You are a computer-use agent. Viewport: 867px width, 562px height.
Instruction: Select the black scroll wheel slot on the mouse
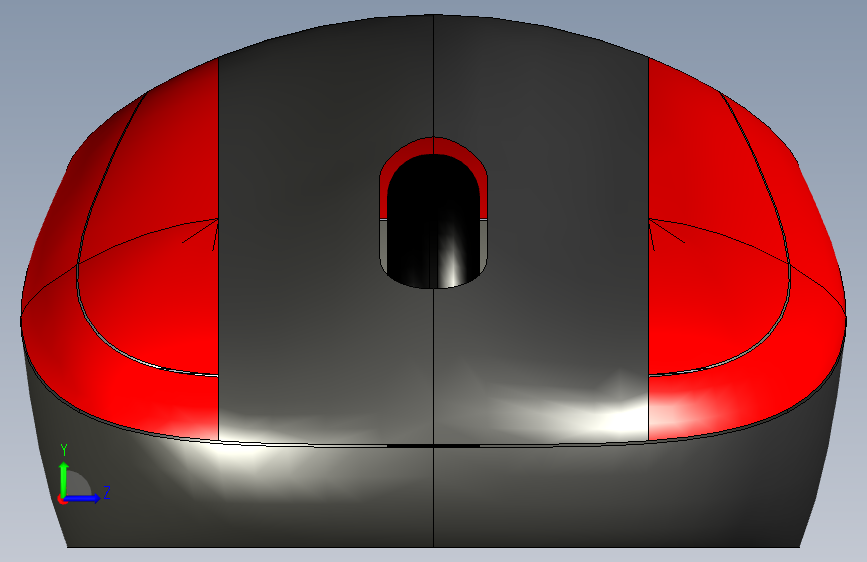pyautogui.click(x=433, y=221)
